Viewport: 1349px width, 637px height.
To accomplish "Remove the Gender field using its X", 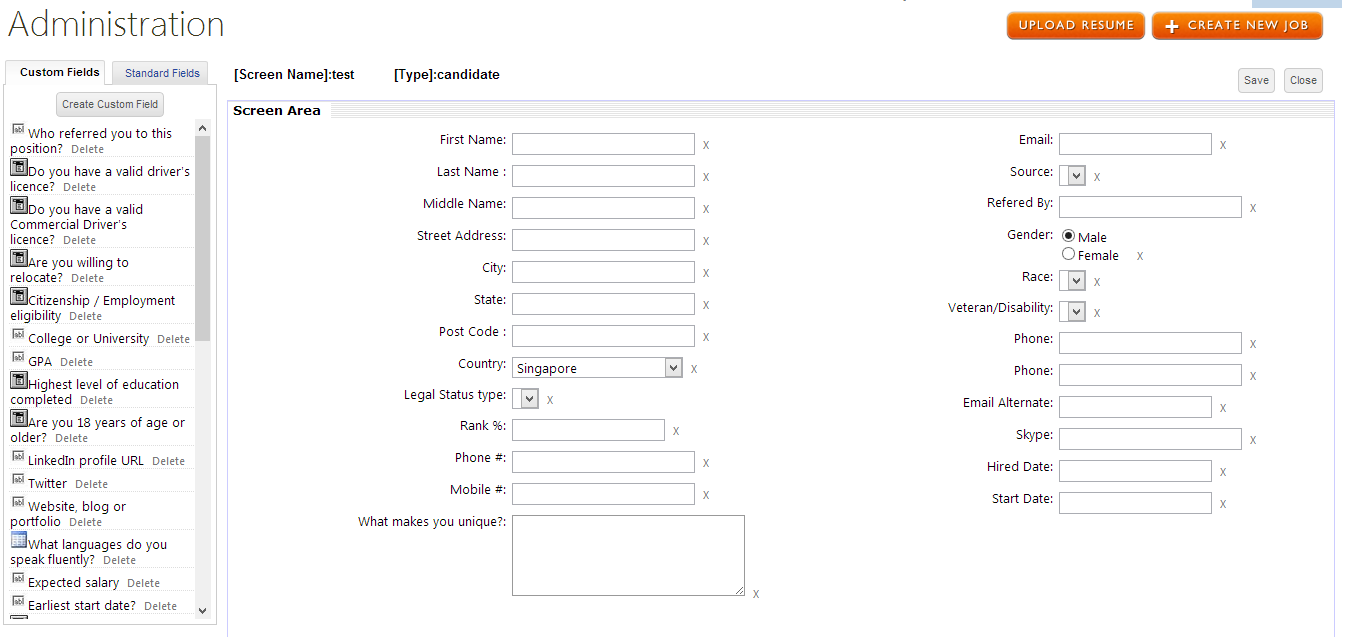I will coord(1140,257).
